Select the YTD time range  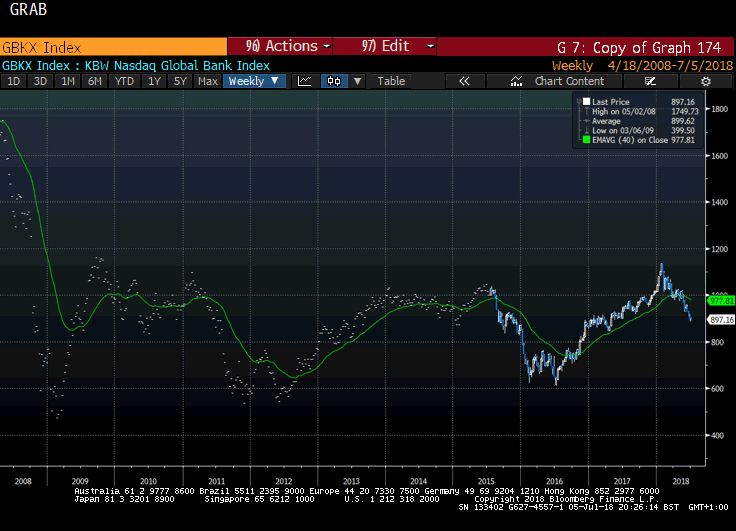(124, 81)
